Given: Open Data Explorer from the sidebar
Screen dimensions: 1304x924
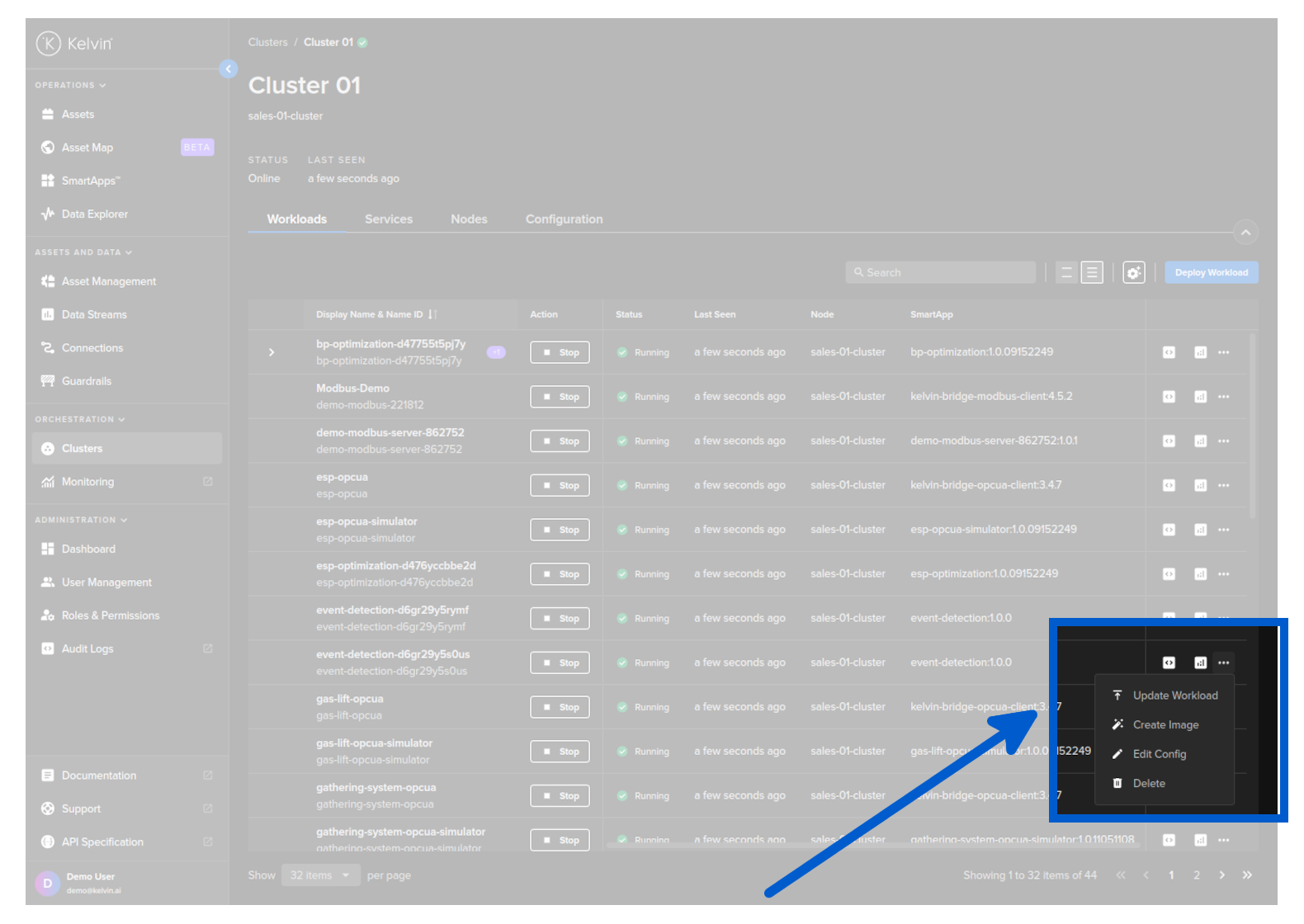Looking at the screenshot, I should point(94,214).
